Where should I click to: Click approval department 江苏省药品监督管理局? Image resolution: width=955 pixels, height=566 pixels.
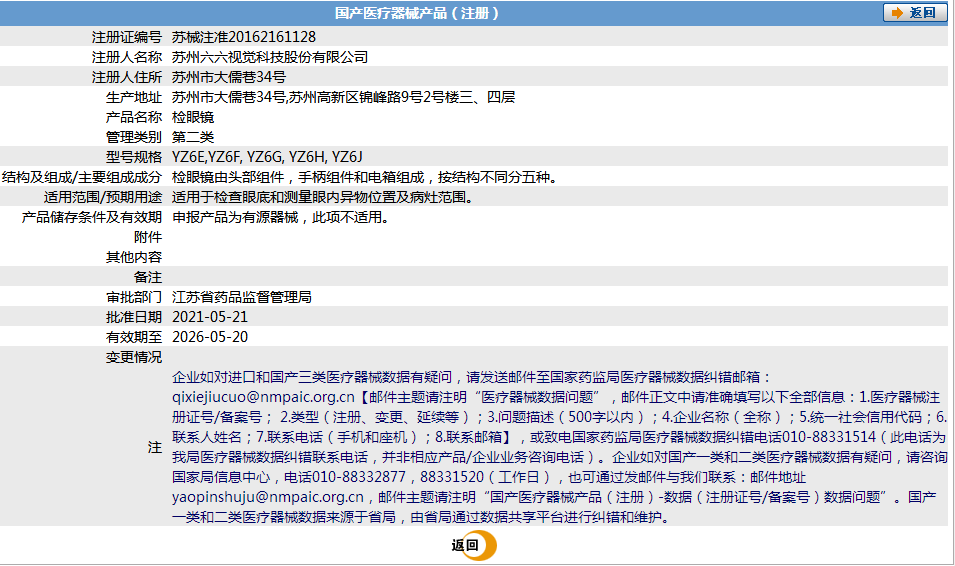pyautogui.click(x=242, y=297)
